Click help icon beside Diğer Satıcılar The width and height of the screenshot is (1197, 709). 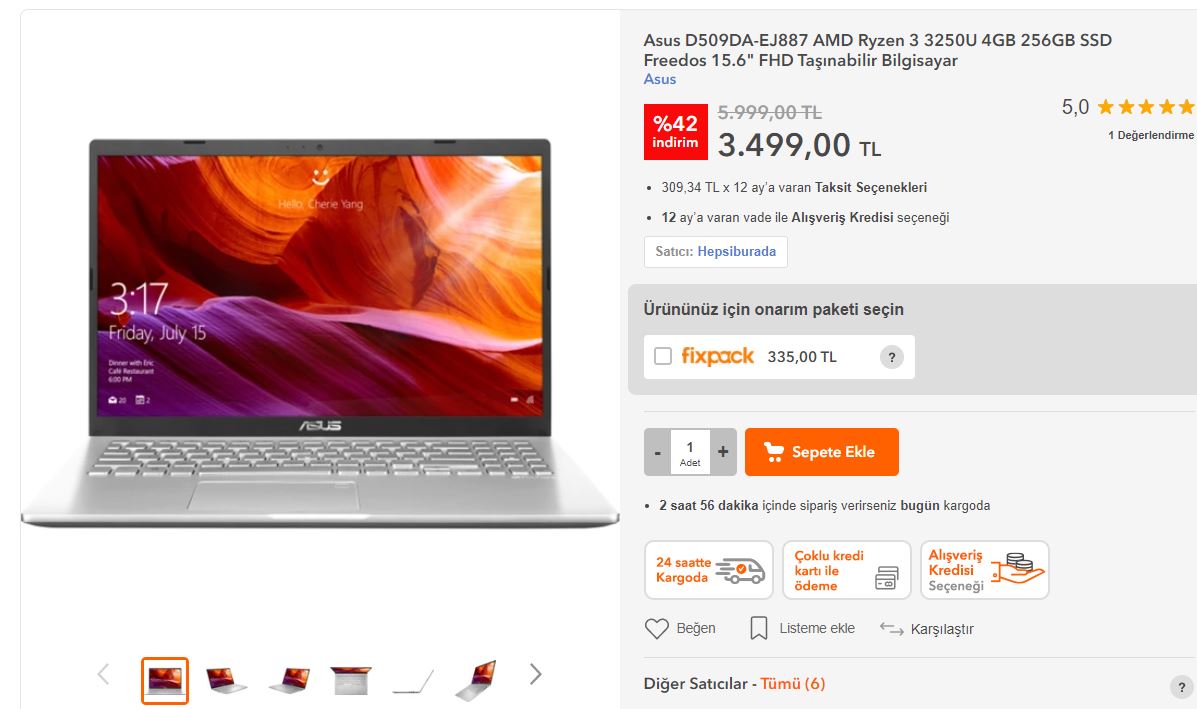(x=1181, y=687)
